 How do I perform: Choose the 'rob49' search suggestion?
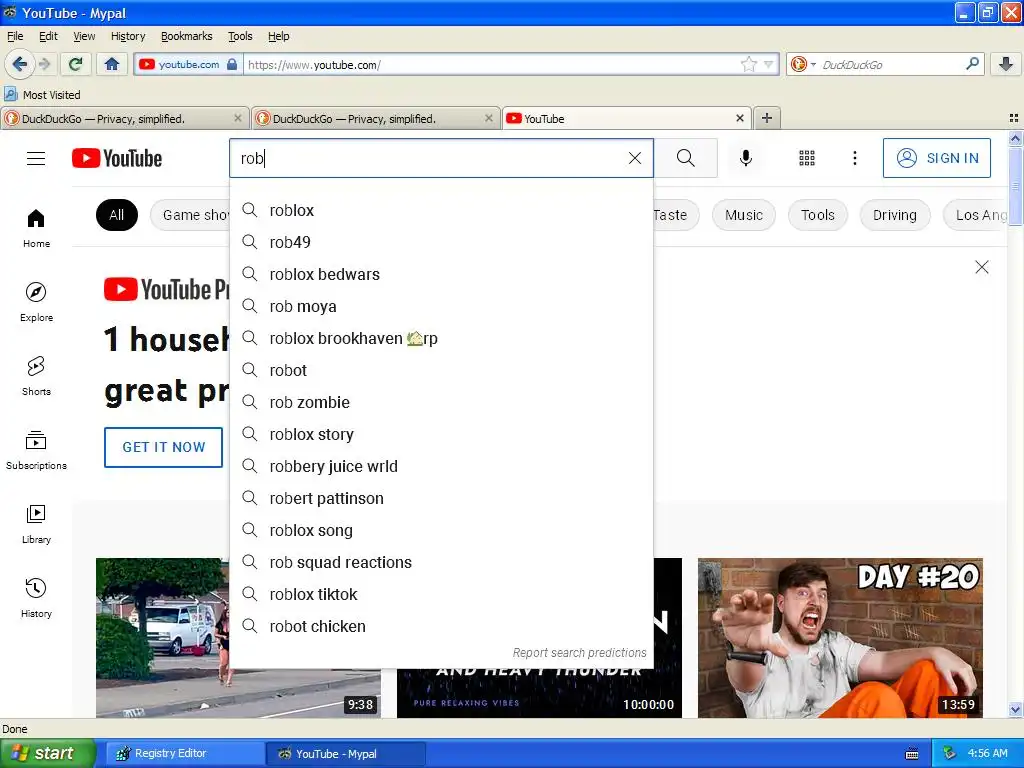[x=441, y=242]
